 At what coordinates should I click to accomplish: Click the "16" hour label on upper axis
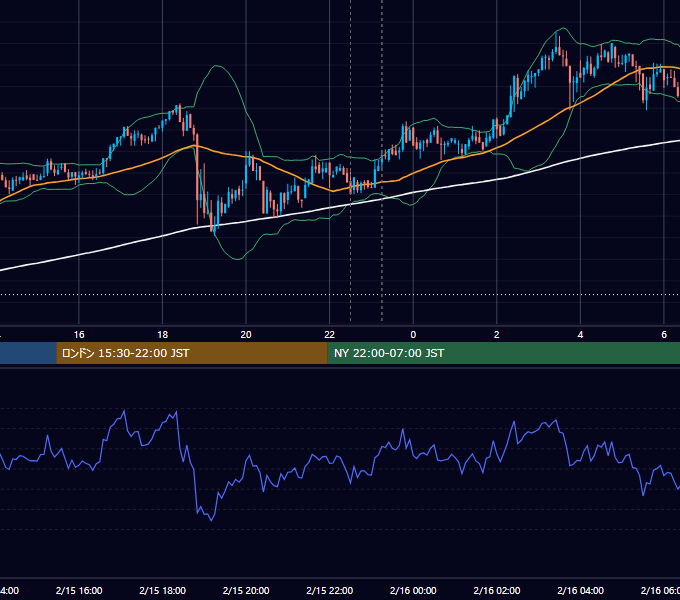(79, 335)
